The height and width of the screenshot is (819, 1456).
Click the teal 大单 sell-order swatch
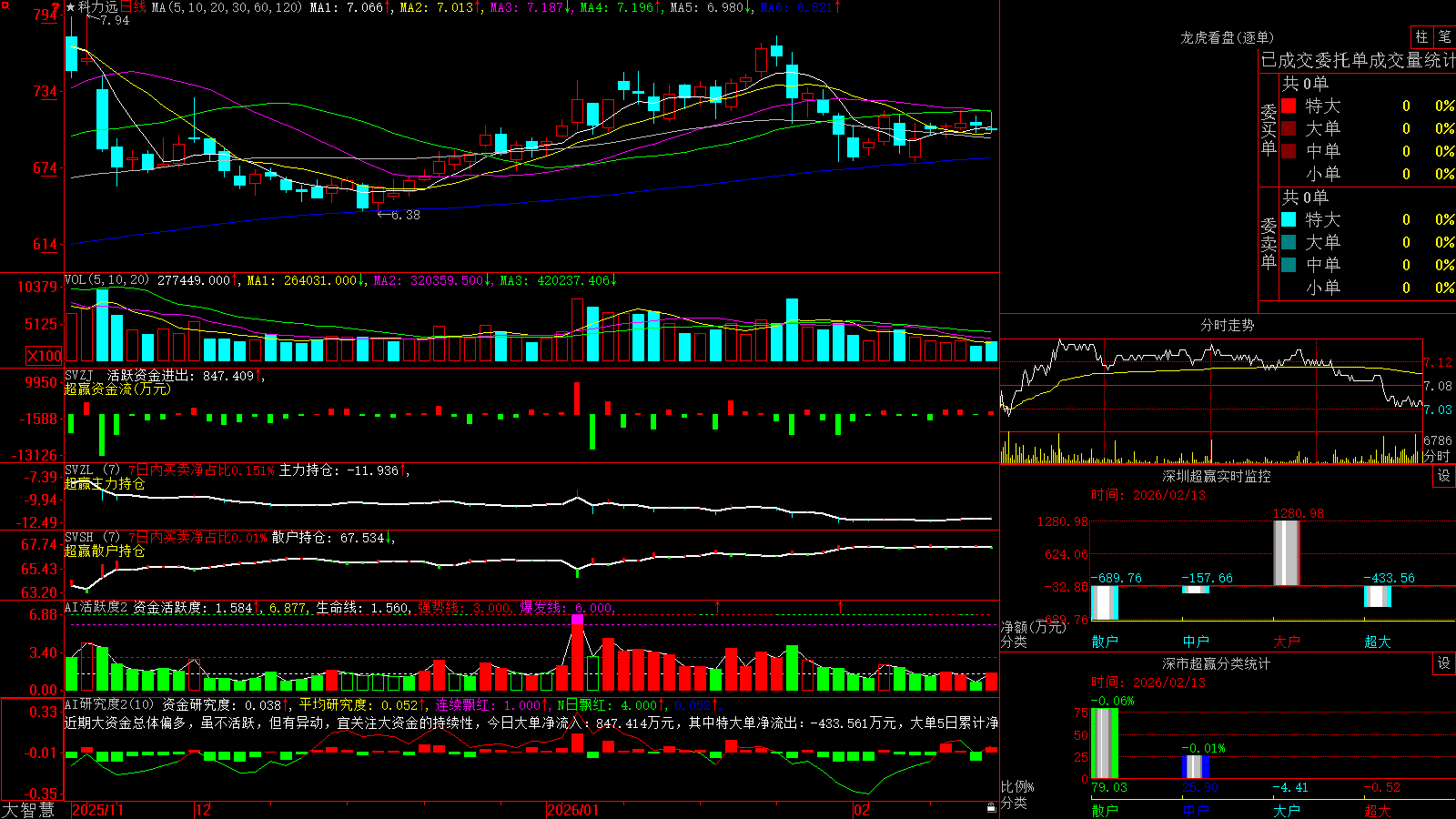(1289, 242)
